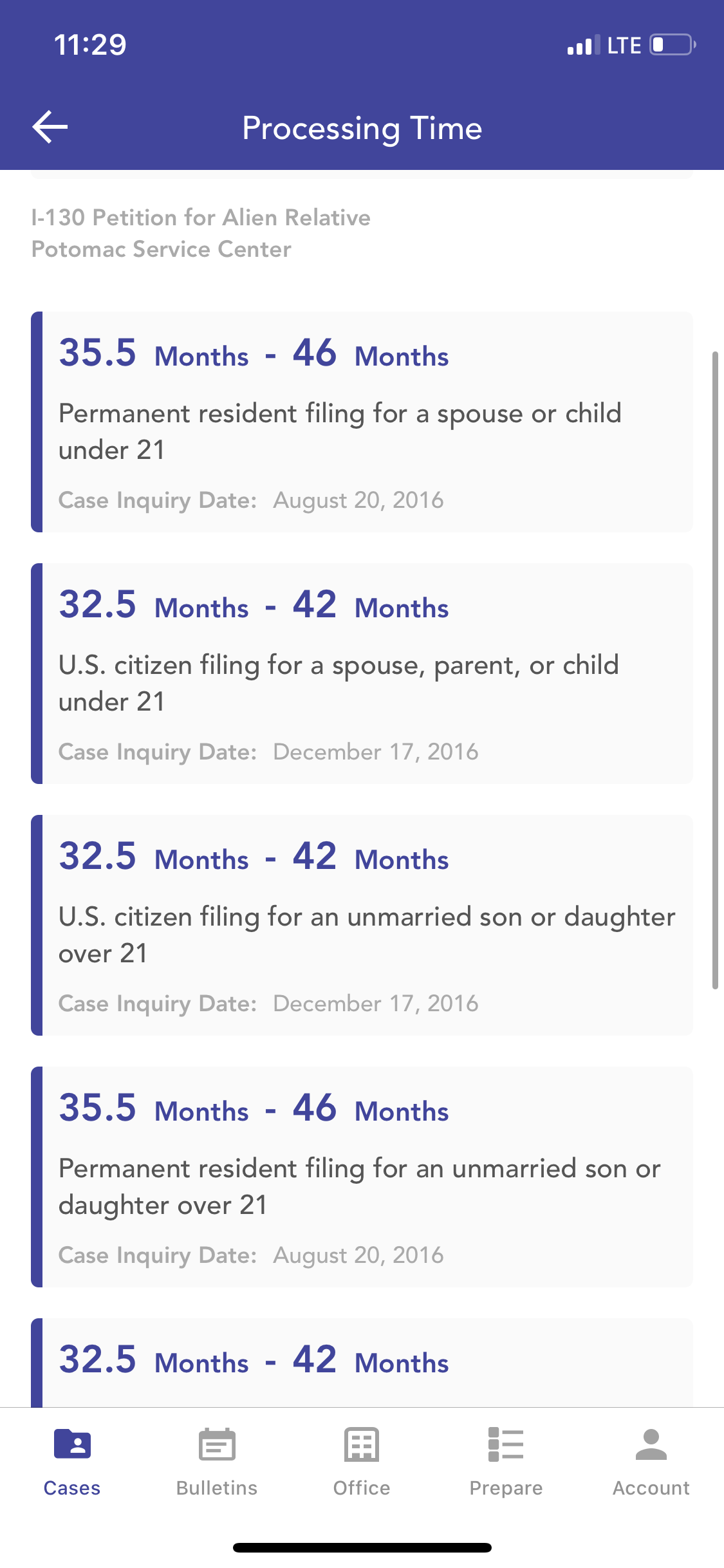
Task: Select U.S. citizen unmarried son or daughter card
Action: click(x=362, y=925)
